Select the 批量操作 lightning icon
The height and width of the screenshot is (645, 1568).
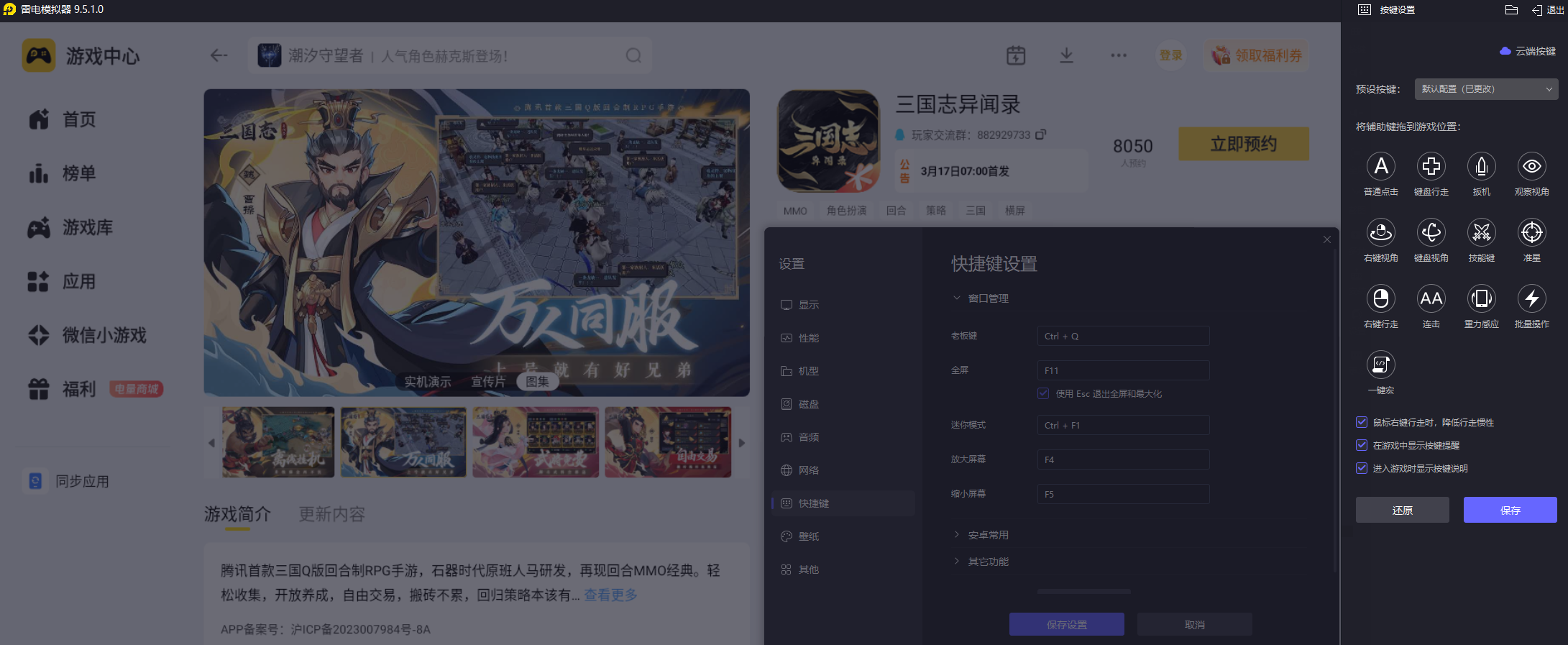(x=1531, y=298)
